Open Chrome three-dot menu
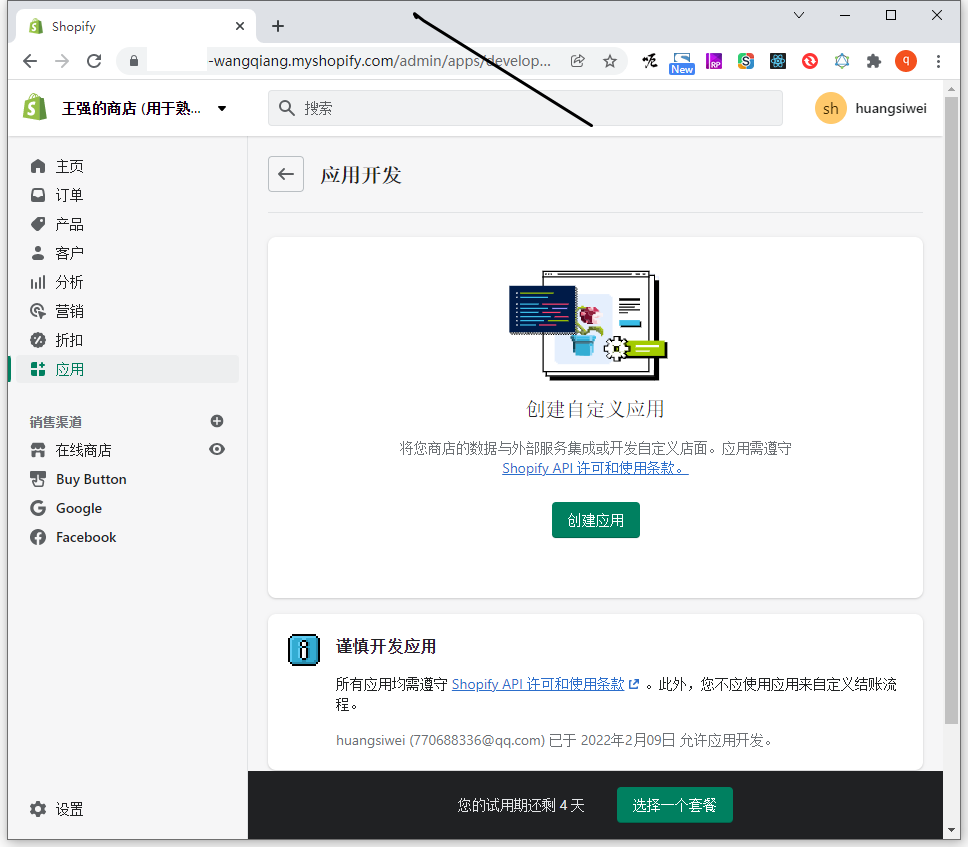The width and height of the screenshot is (968, 847). tap(938, 61)
